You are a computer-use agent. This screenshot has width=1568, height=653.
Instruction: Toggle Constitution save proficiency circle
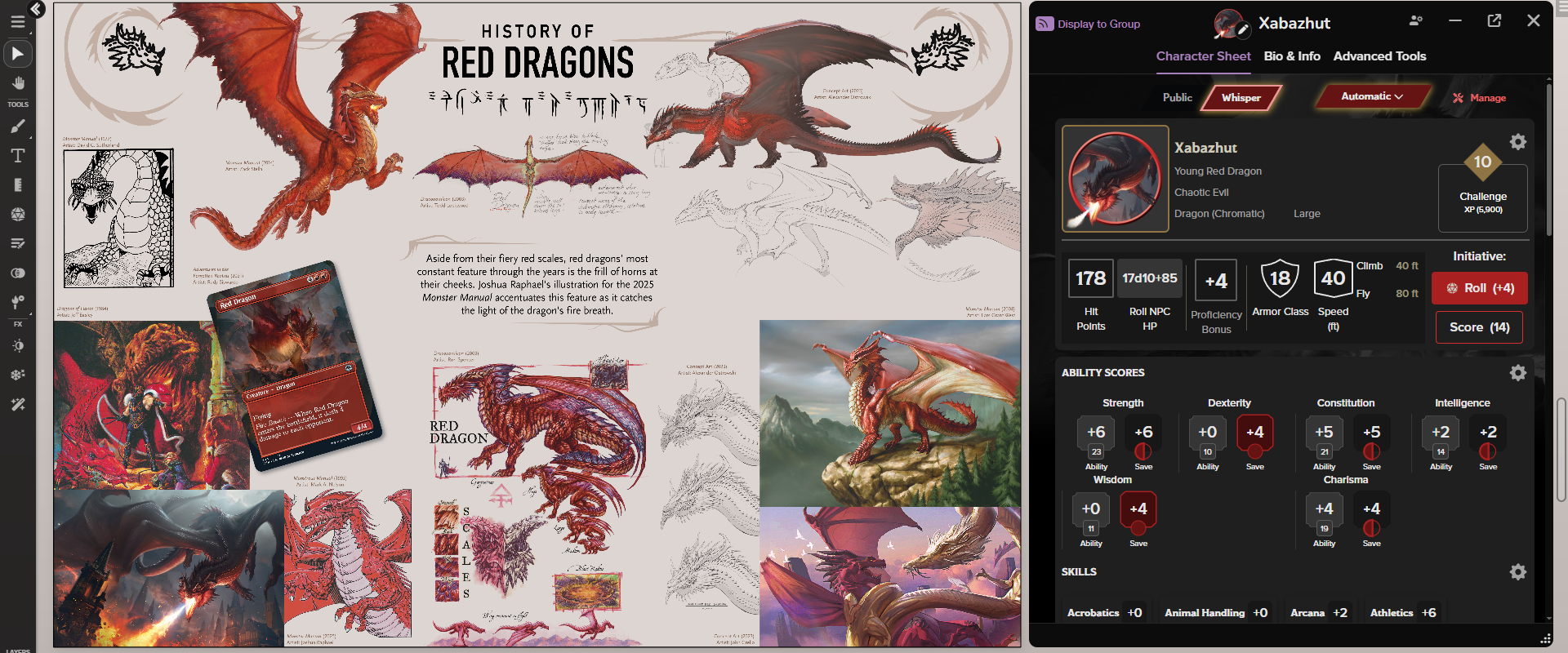(x=1372, y=451)
